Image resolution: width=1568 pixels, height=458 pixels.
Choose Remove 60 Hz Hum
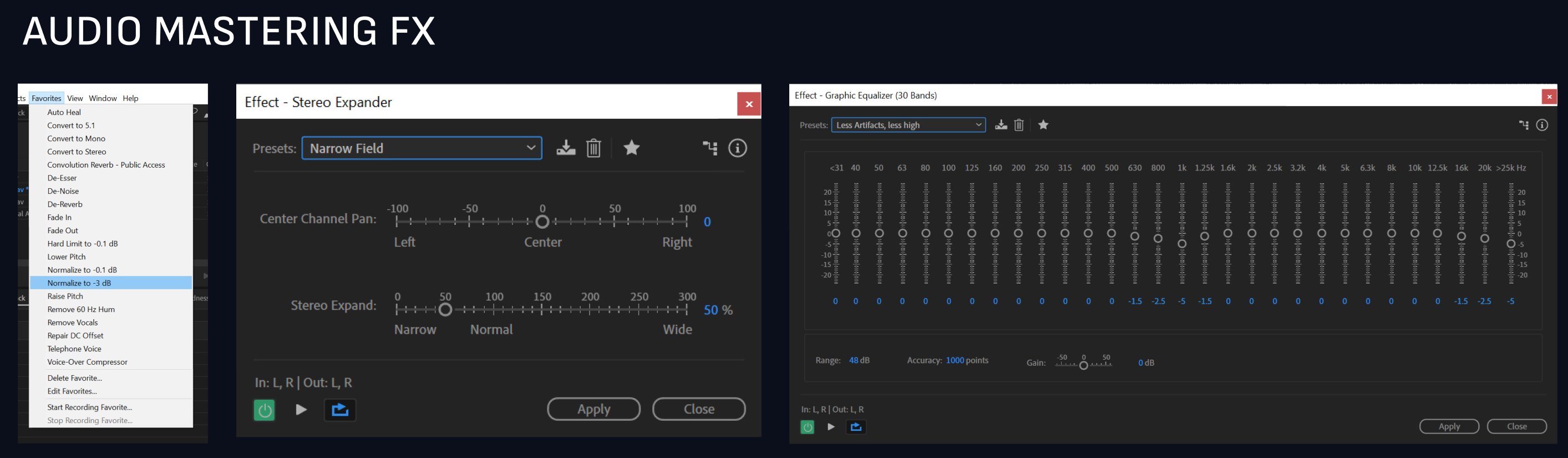pos(111,309)
